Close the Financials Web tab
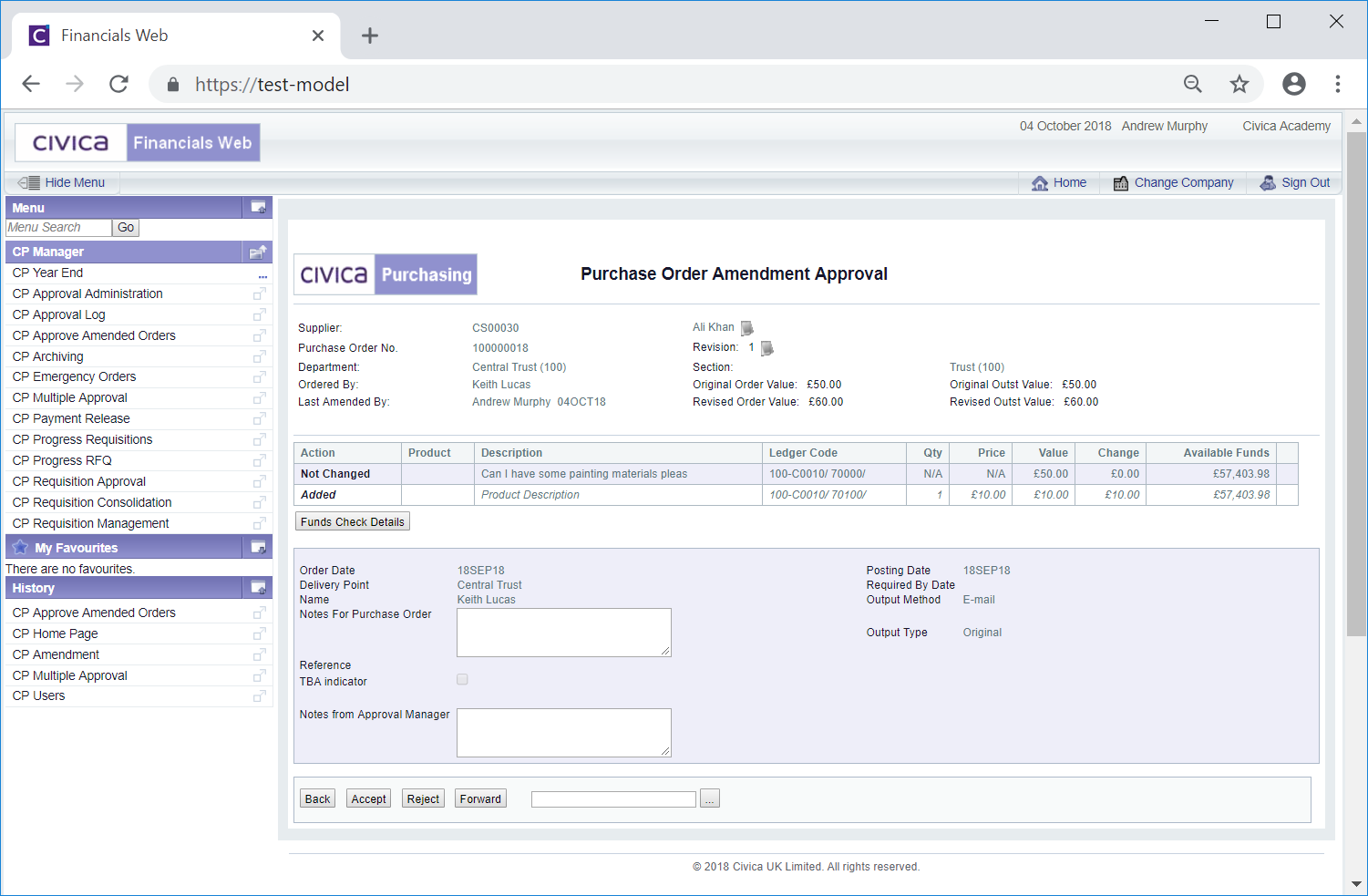This screenshot has height=896, width=1368. pyautogui.click(x=318, y=36)
